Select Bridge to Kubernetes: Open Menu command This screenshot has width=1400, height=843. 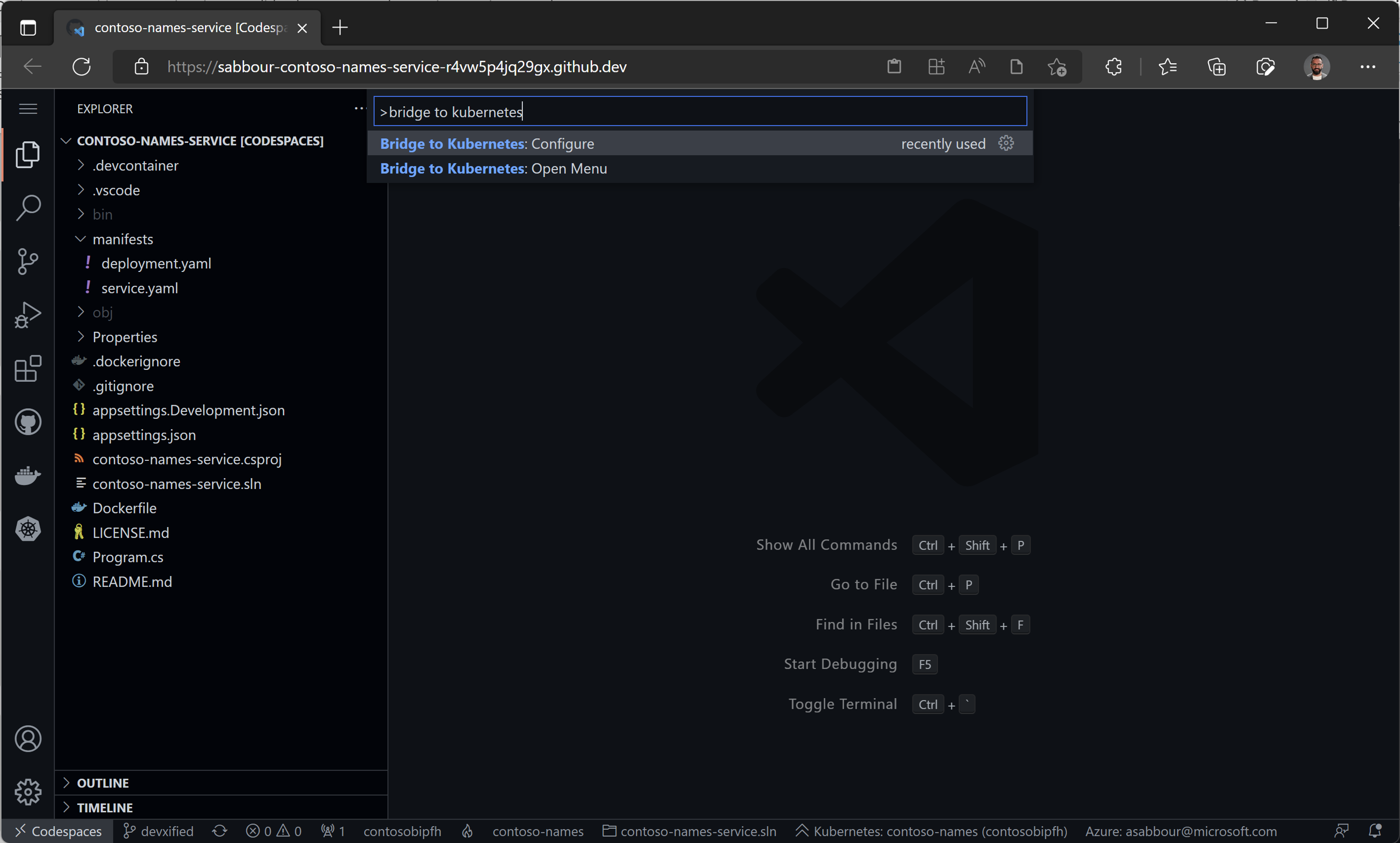pos(493,169)
